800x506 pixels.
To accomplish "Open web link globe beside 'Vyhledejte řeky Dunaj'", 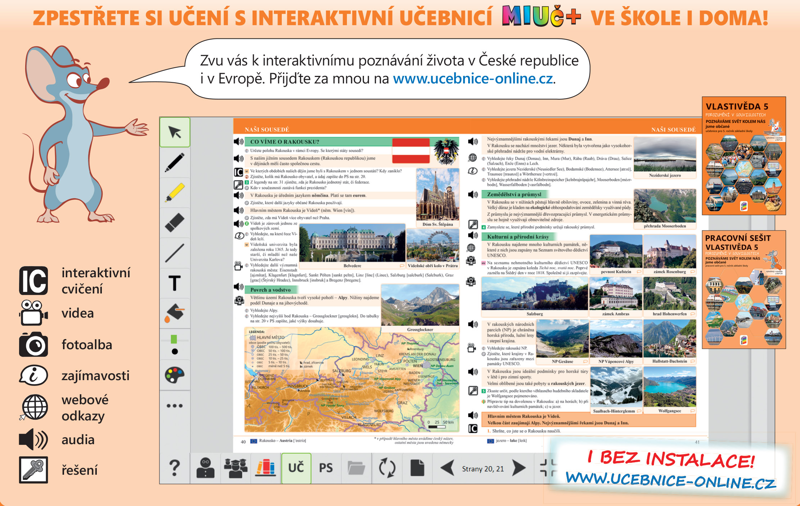I will pyautogui.click(x=473, y=158).
